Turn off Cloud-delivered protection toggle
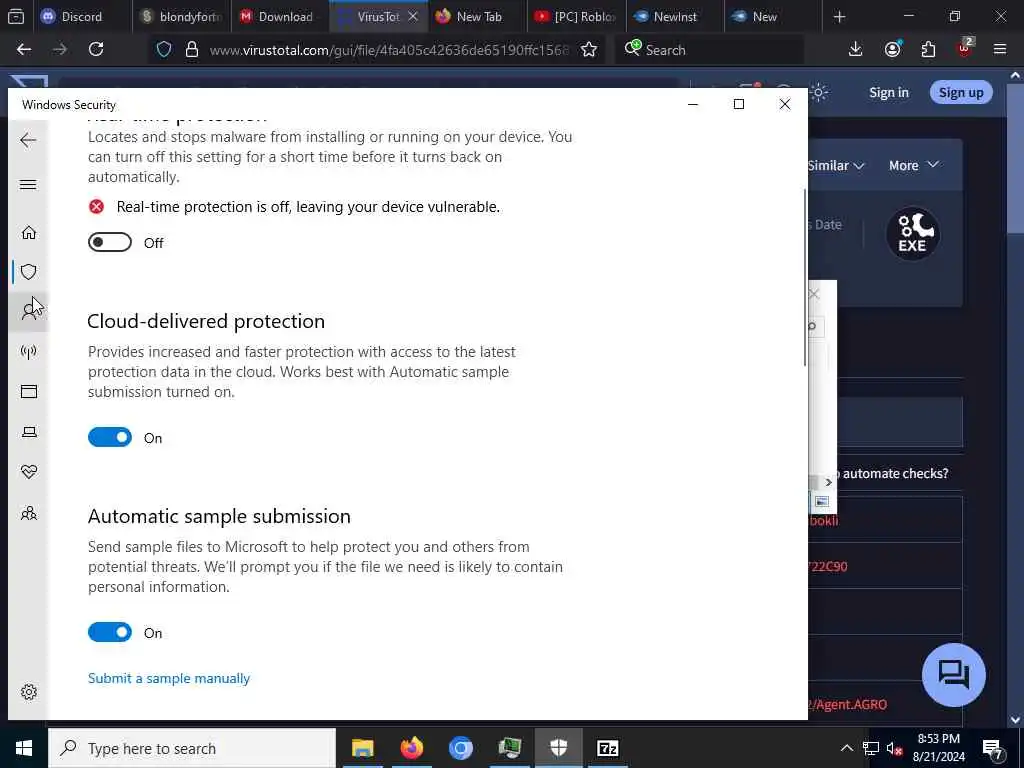 pos(110,438)
